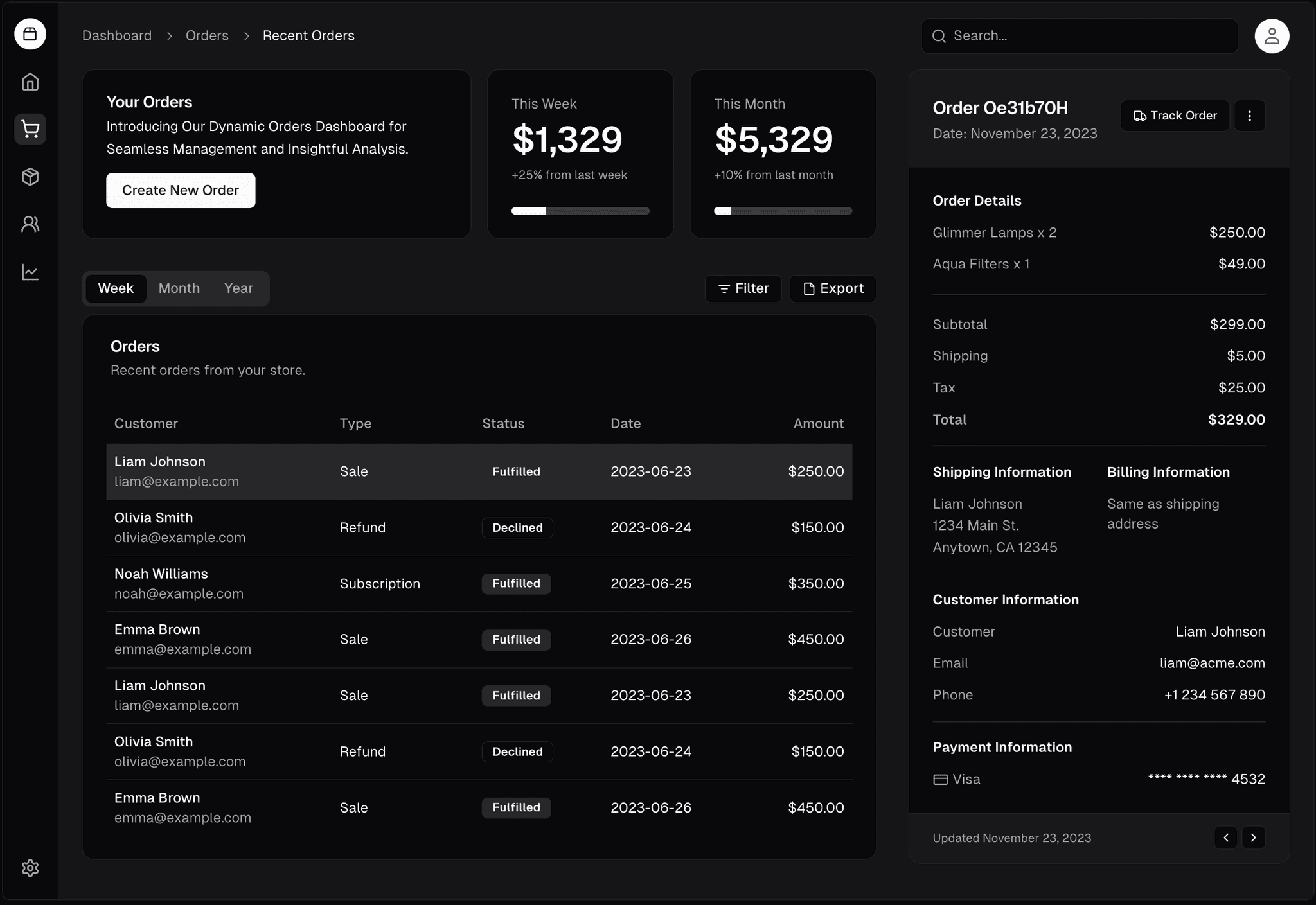
Task: Navigate to Dashboard breadcrumb link
Action: (x=117, y=36)
